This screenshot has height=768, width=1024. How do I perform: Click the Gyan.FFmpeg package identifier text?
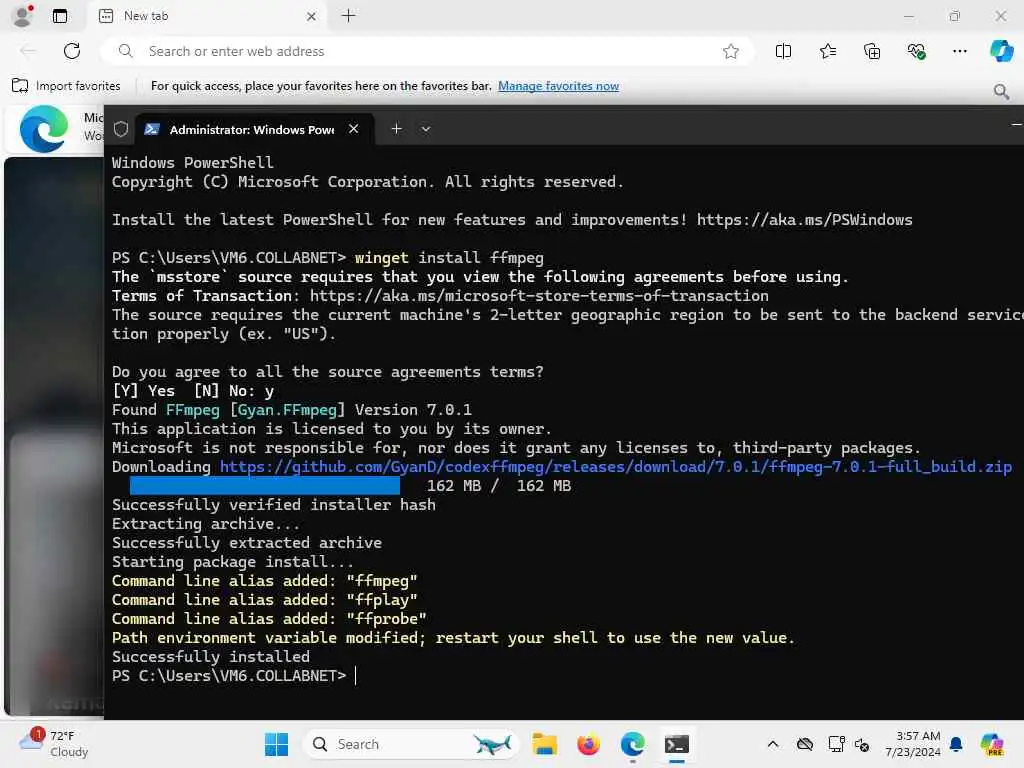pyautogui.click(x=287, y=409)
